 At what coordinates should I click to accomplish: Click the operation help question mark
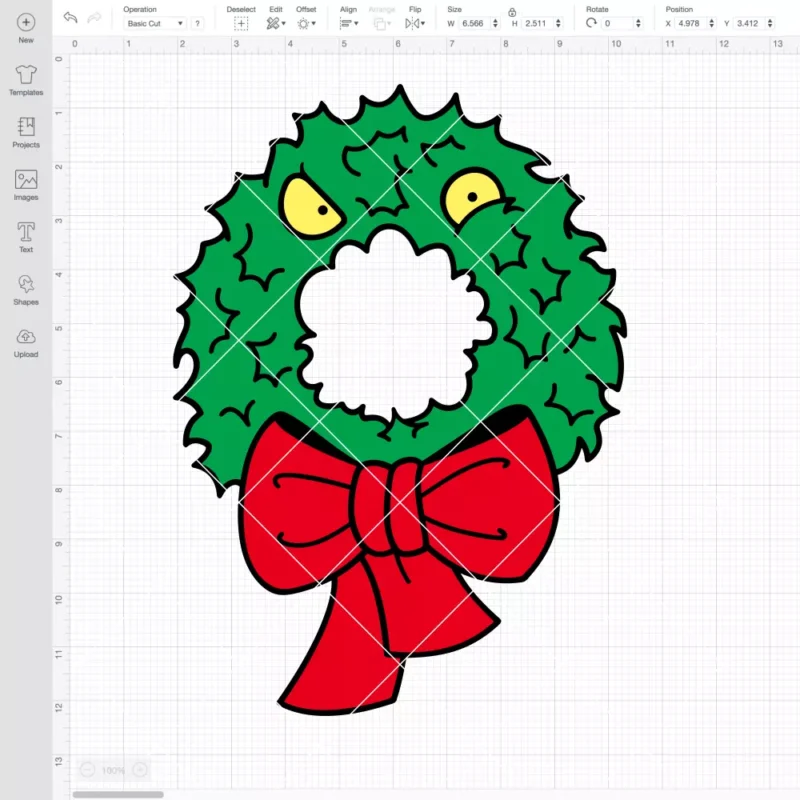197,23
